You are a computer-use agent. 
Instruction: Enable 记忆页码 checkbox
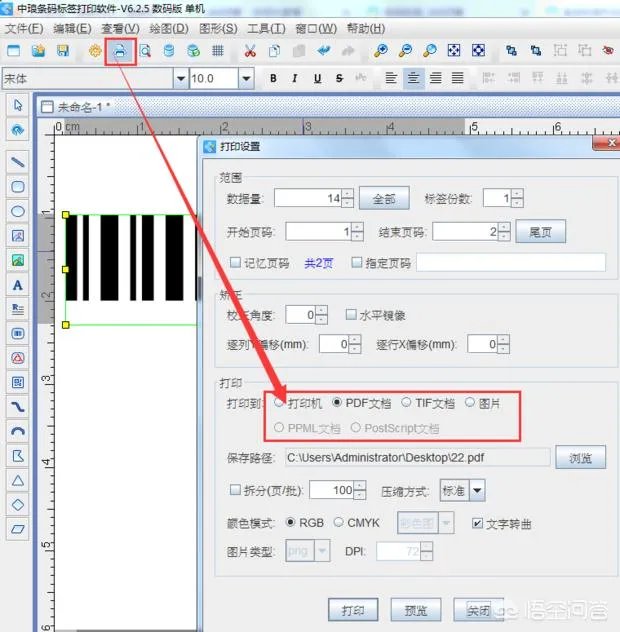[x=235, y=263]
